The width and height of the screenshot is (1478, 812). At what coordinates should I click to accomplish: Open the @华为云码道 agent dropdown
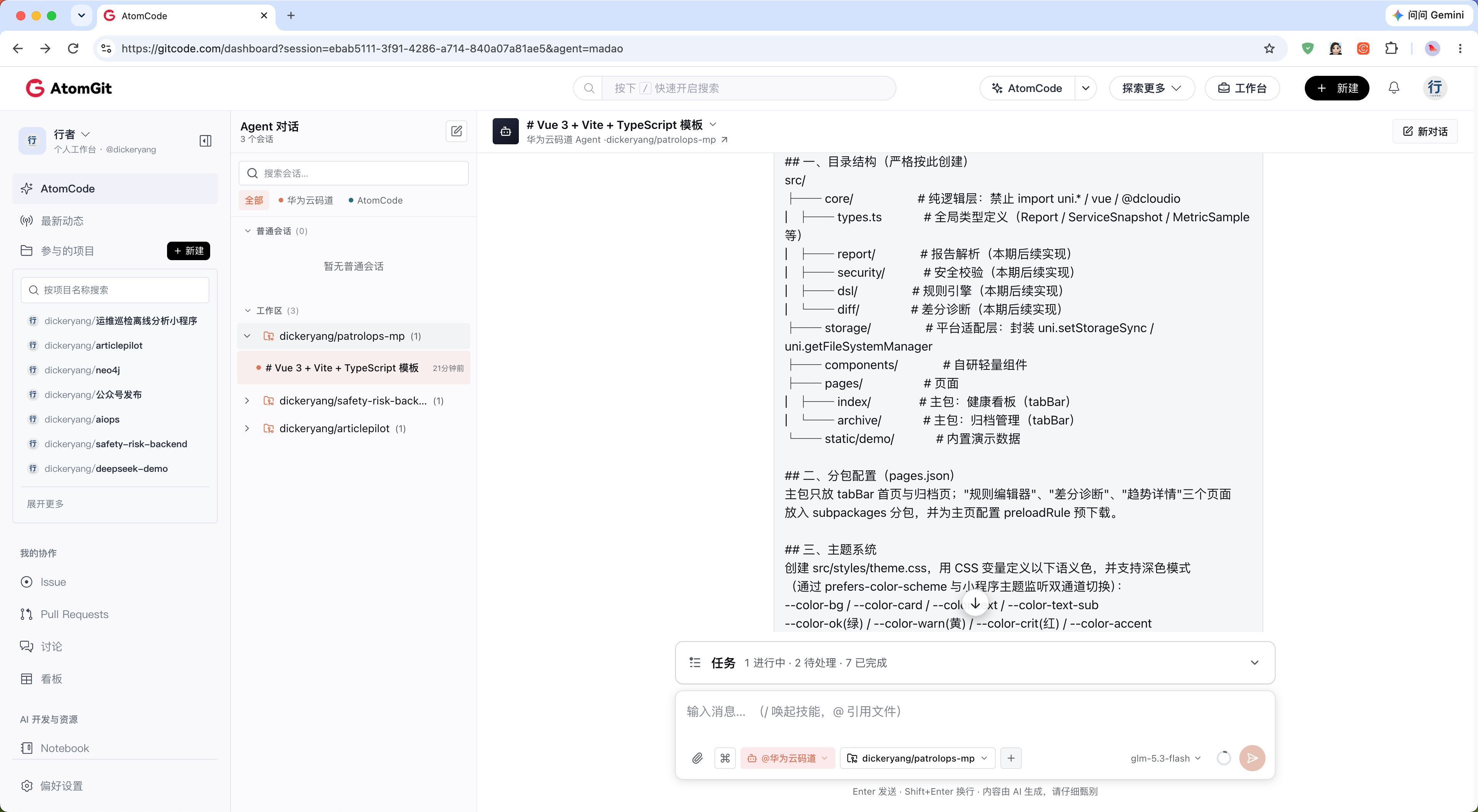pyautogui.click(x=788, y=758)
